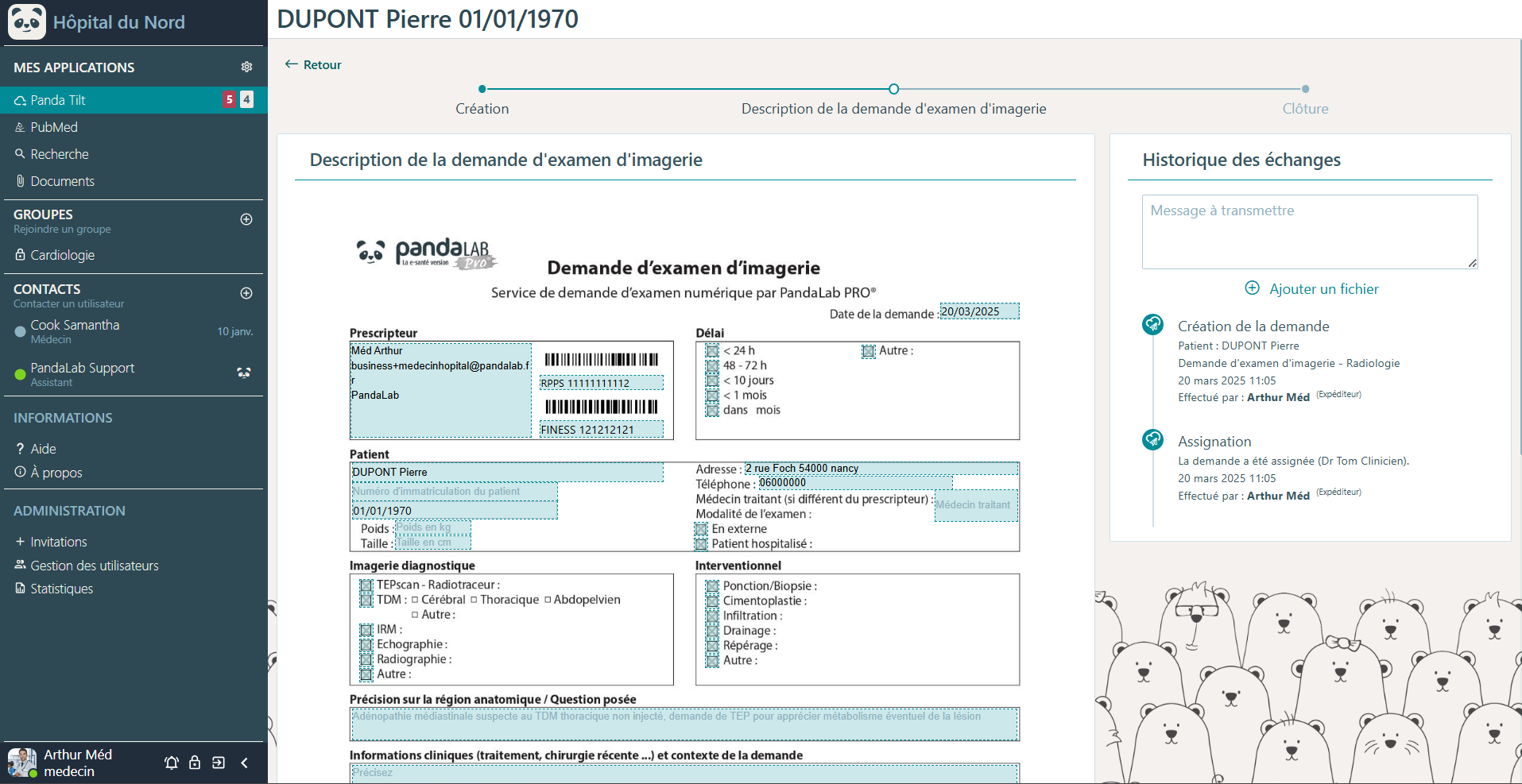The image size is (1522, 784).
Task: Open notifications bell icon
Action: tap(172, 763)
